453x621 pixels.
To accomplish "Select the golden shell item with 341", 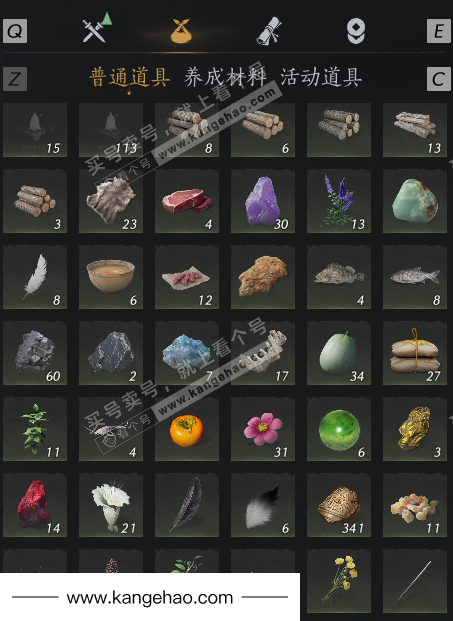I will coord(339,505).
